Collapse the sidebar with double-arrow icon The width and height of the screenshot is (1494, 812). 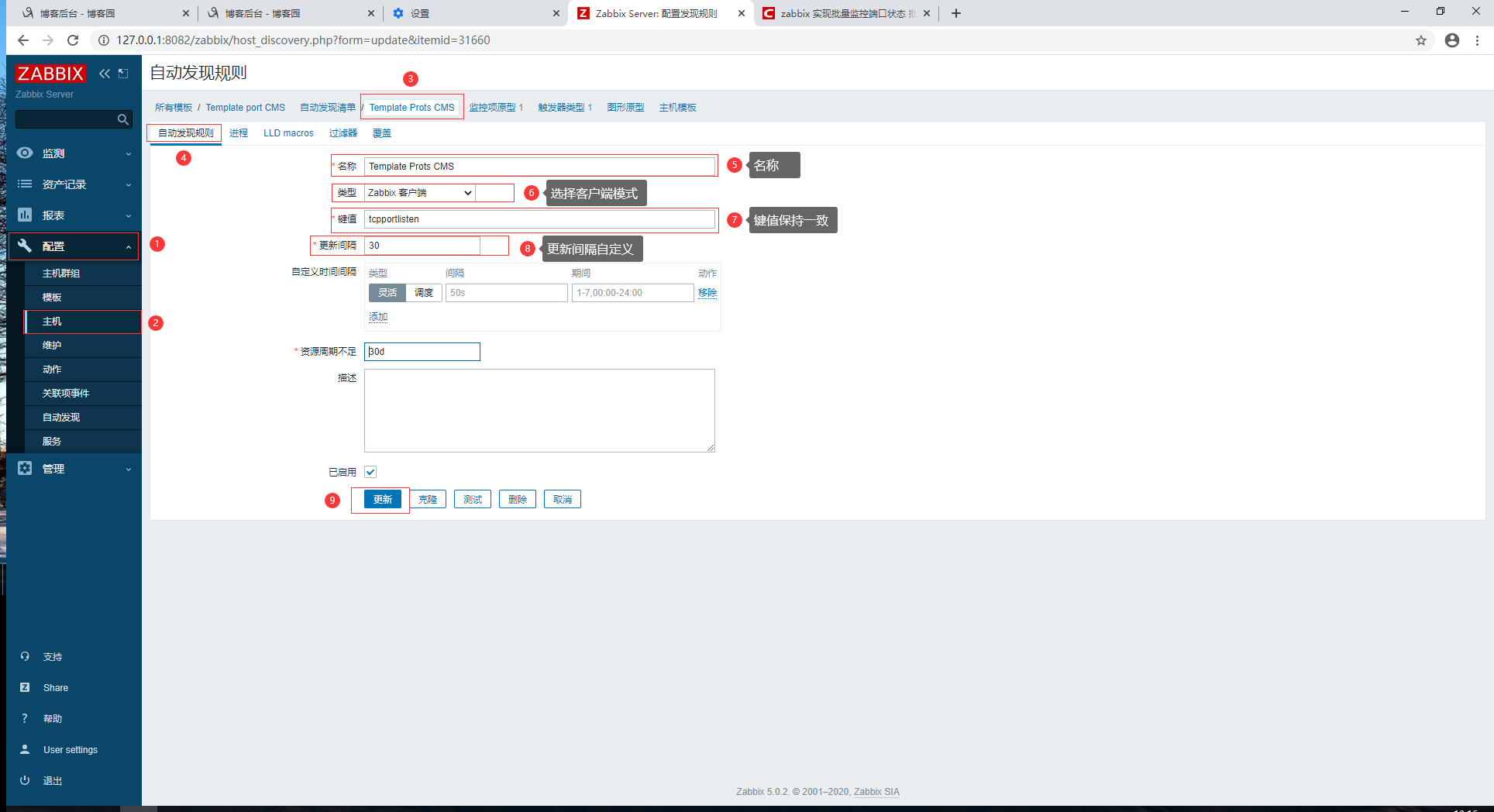click(105, 74)
